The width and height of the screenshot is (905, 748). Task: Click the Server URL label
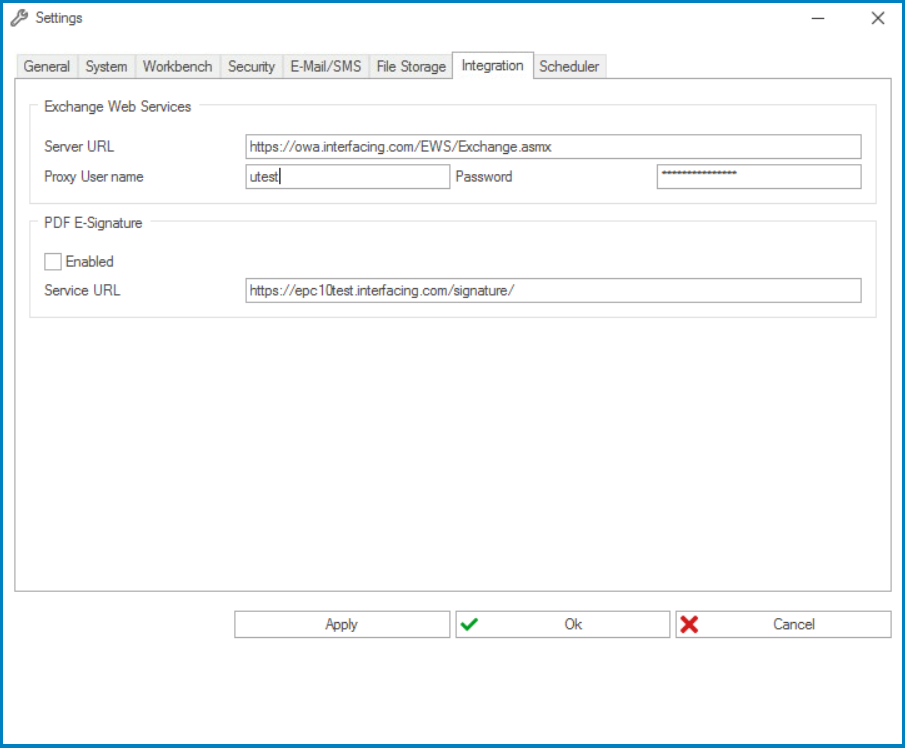79,147
